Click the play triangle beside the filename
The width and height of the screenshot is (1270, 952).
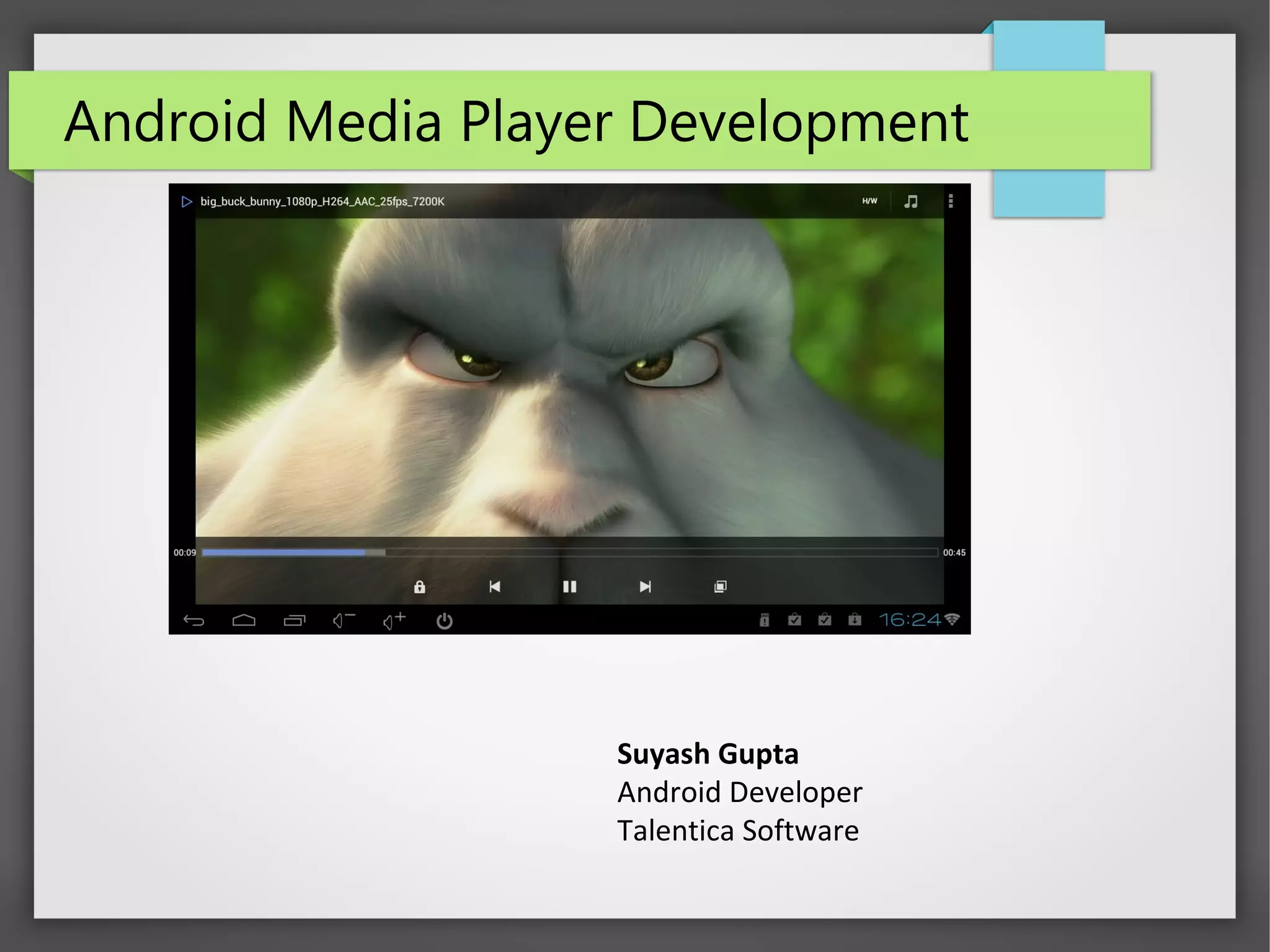point(186,202)
